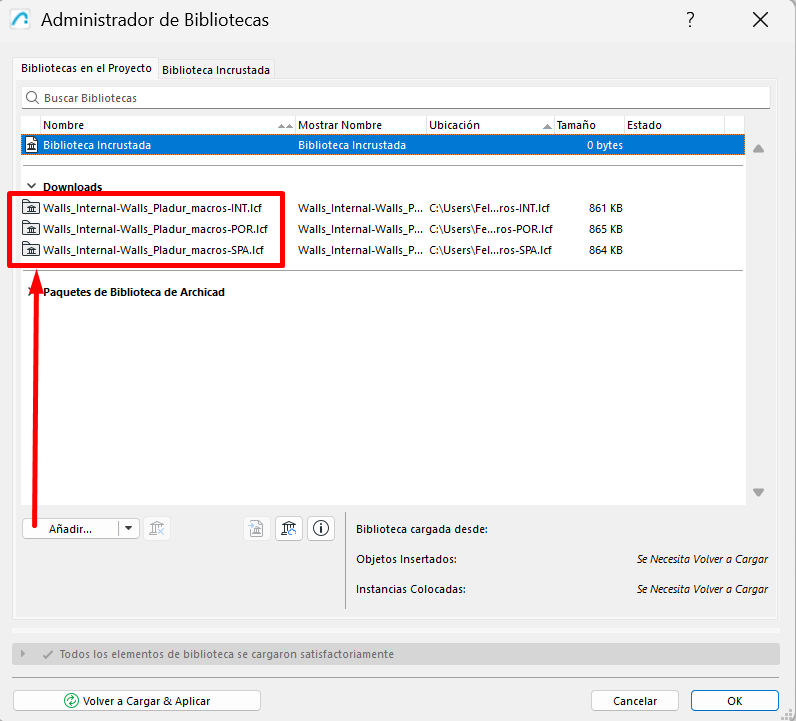Click the Cancelar button

click(x=634, y=701)
